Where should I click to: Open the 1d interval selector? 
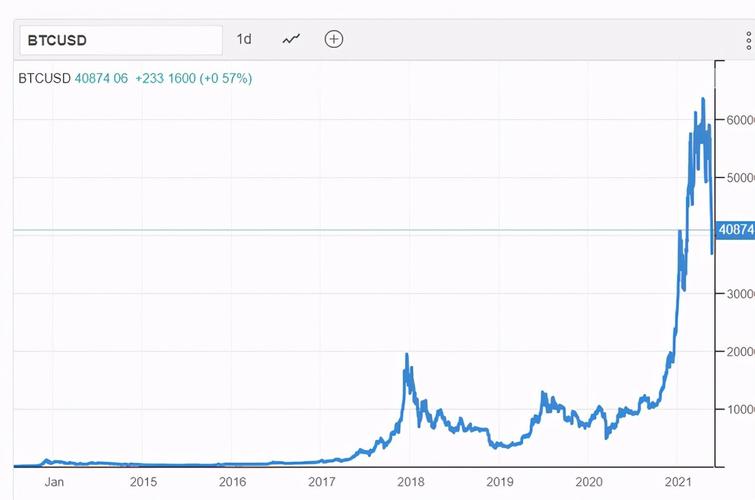244,39
